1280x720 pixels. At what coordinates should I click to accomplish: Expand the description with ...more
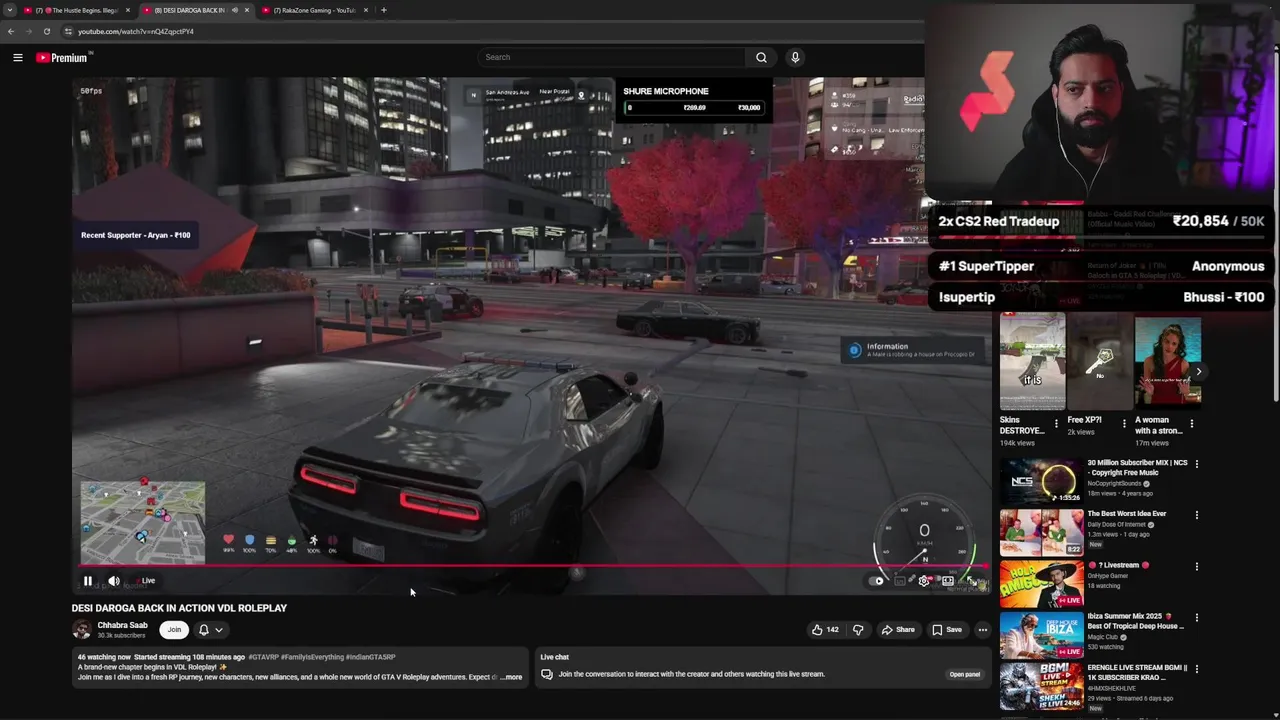pyautogui.click(x=511, y=677)
